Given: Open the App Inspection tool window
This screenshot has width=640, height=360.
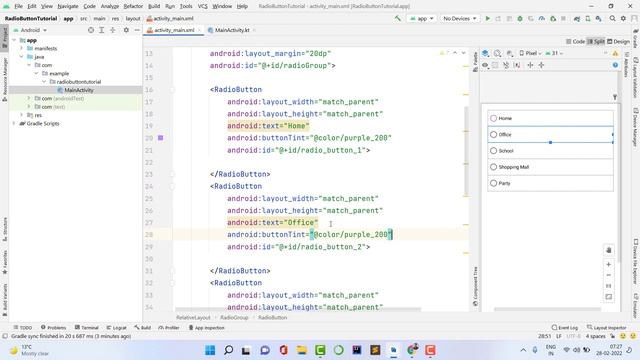Looking at the screenshot, I should tap(207, 327).
